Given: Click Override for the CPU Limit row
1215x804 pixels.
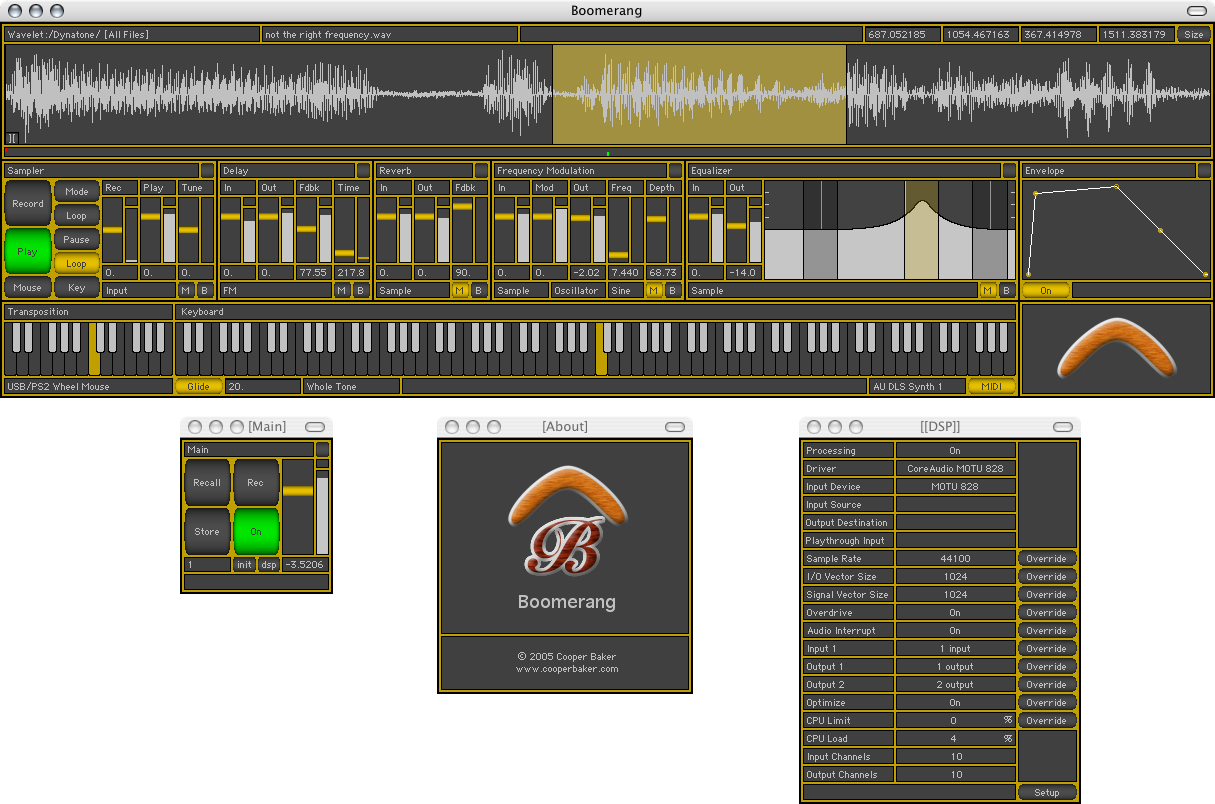Looking at the screenshot, I should [1047, 721].
